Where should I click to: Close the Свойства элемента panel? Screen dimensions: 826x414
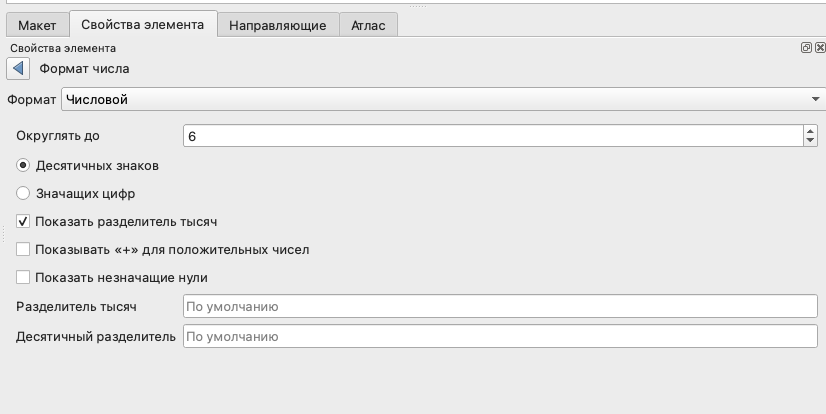click(x=819, y=47)
